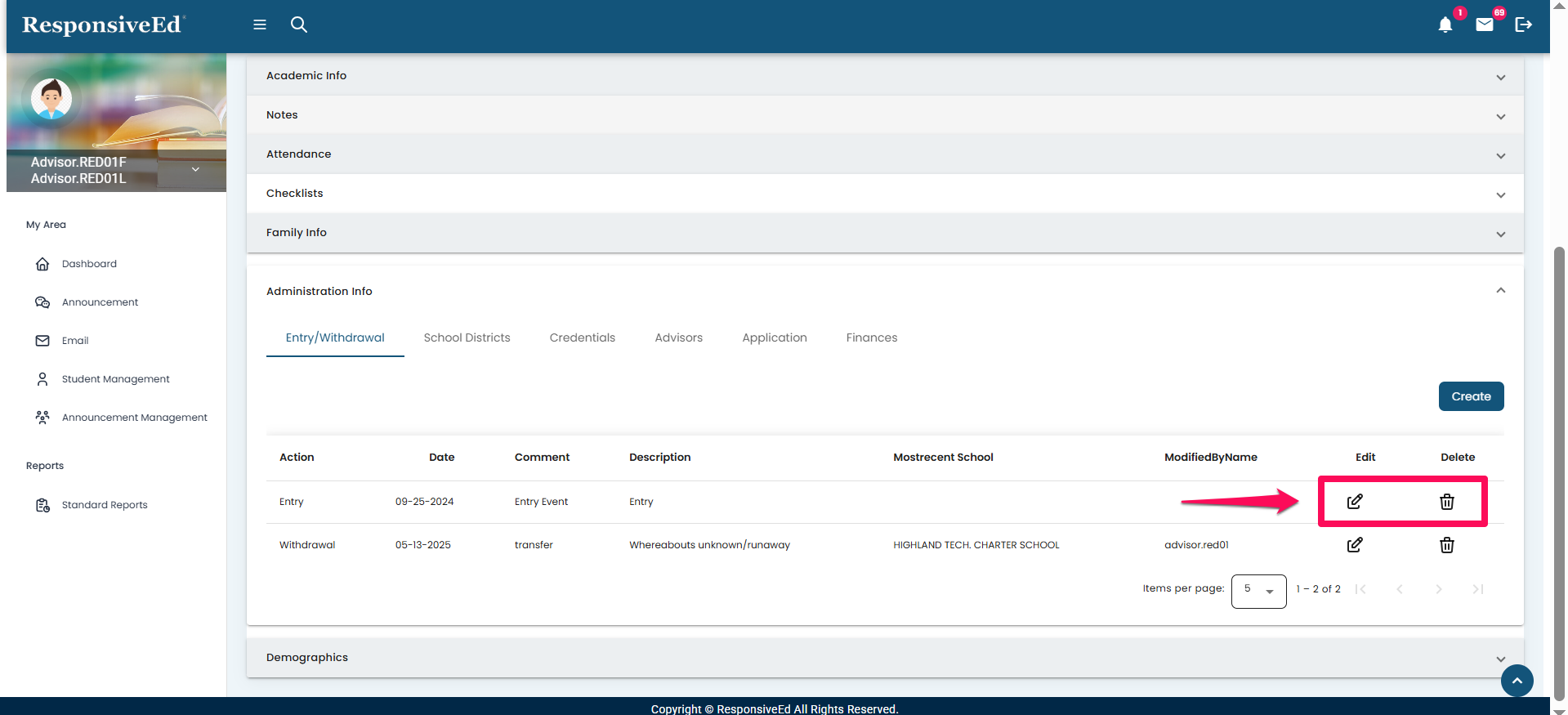The image size is (1568, 715).
Task: Open Student Management in sidebar
Action: [x=115, y=379]
